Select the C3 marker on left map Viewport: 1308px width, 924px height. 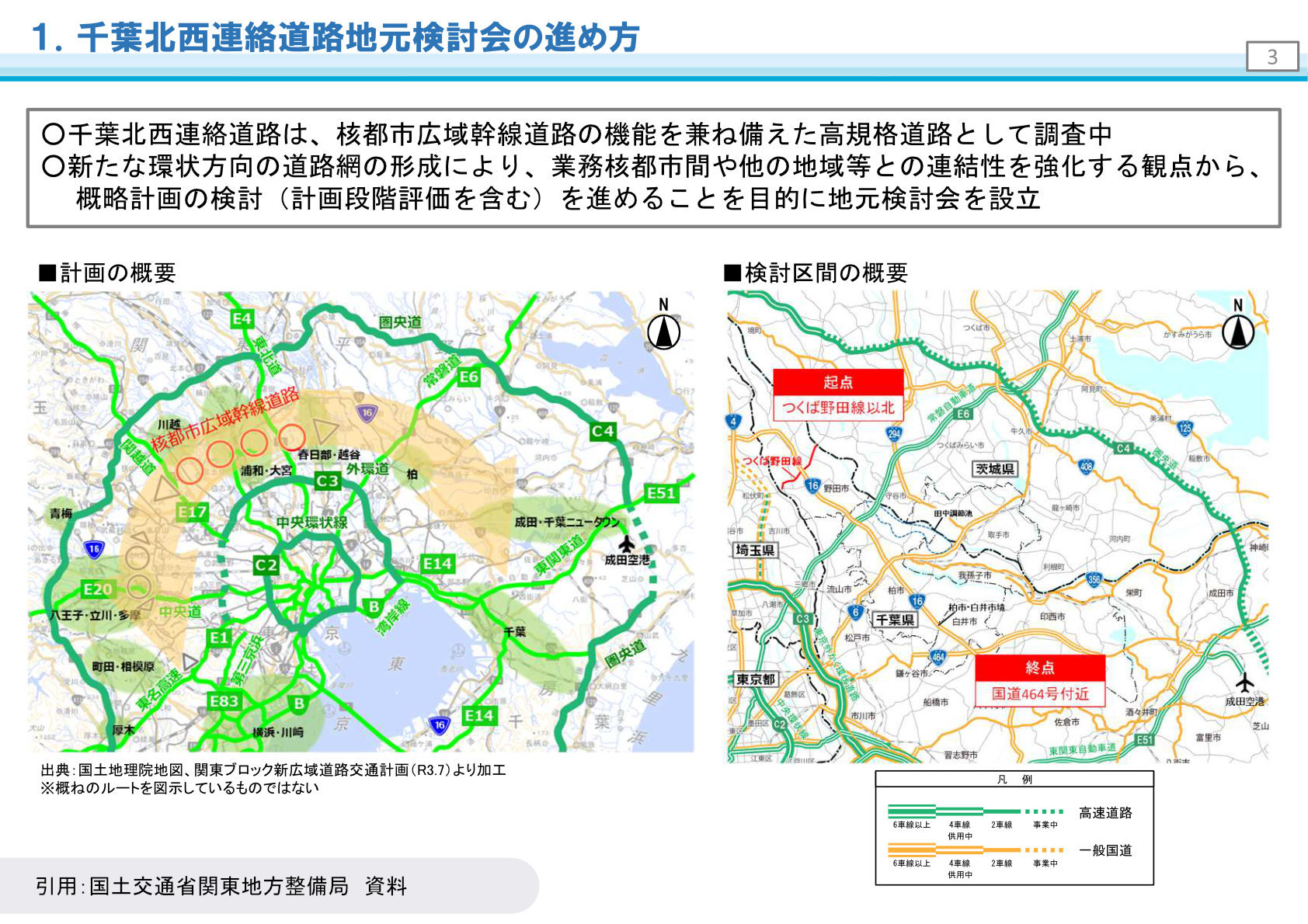tap(327, 481)
